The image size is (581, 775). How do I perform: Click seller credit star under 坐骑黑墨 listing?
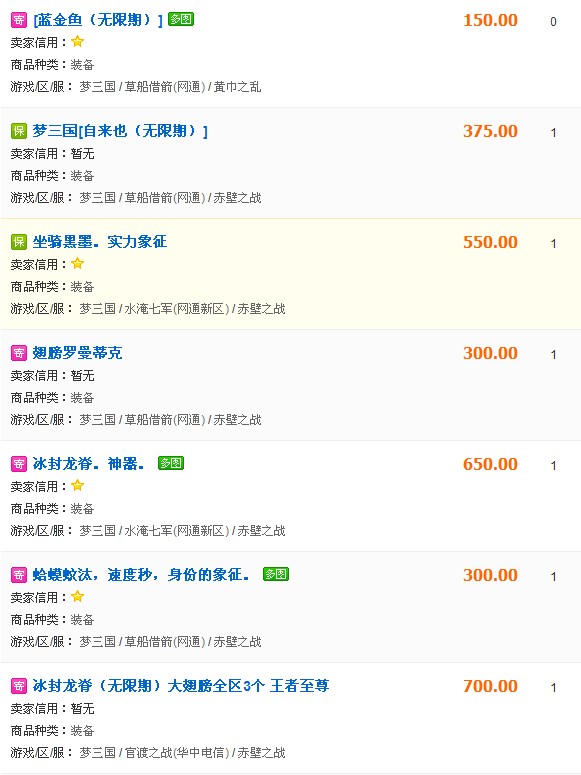(x=78, y=263)
